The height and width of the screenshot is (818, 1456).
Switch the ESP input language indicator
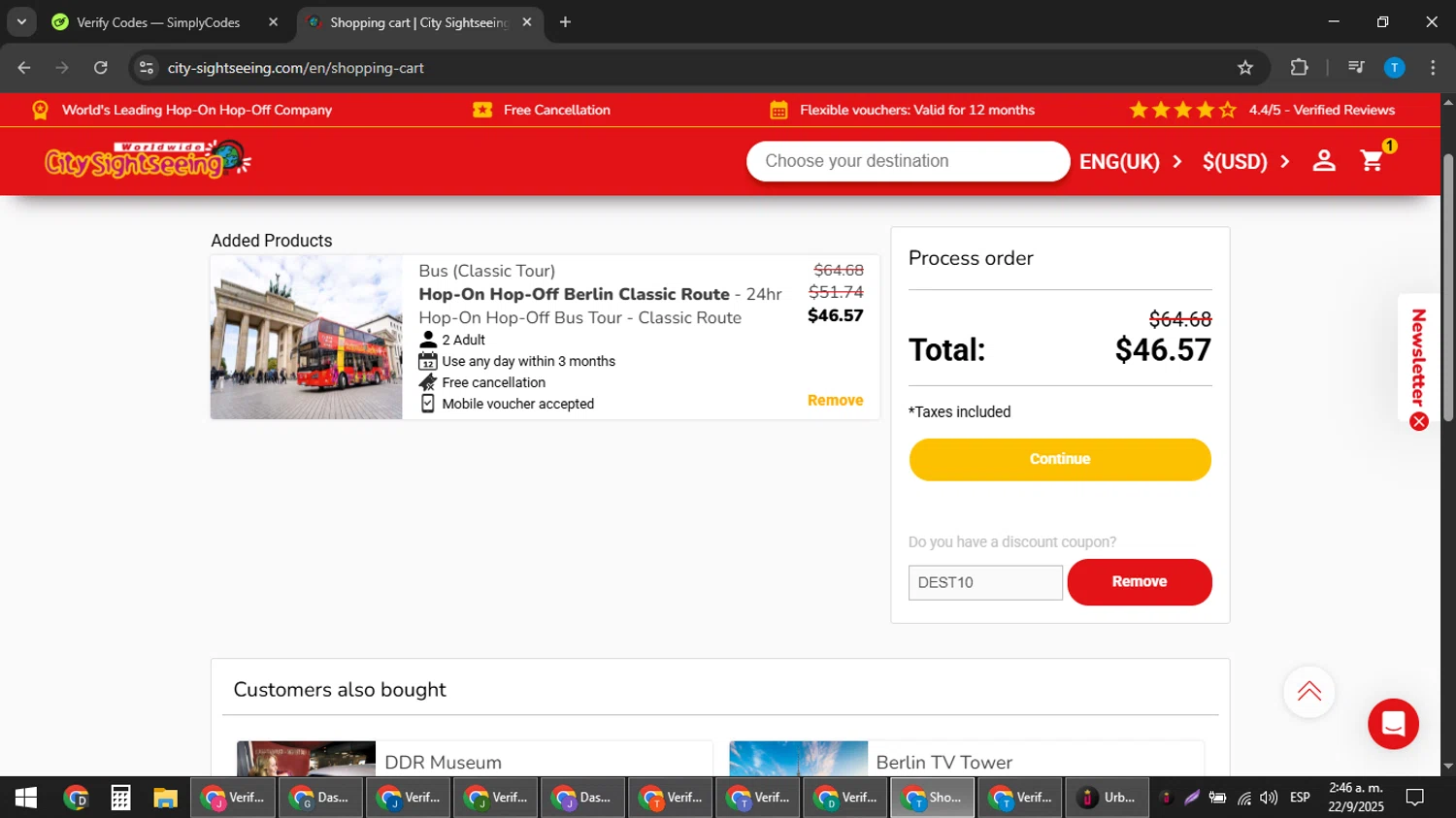[x=1300, y=798]
